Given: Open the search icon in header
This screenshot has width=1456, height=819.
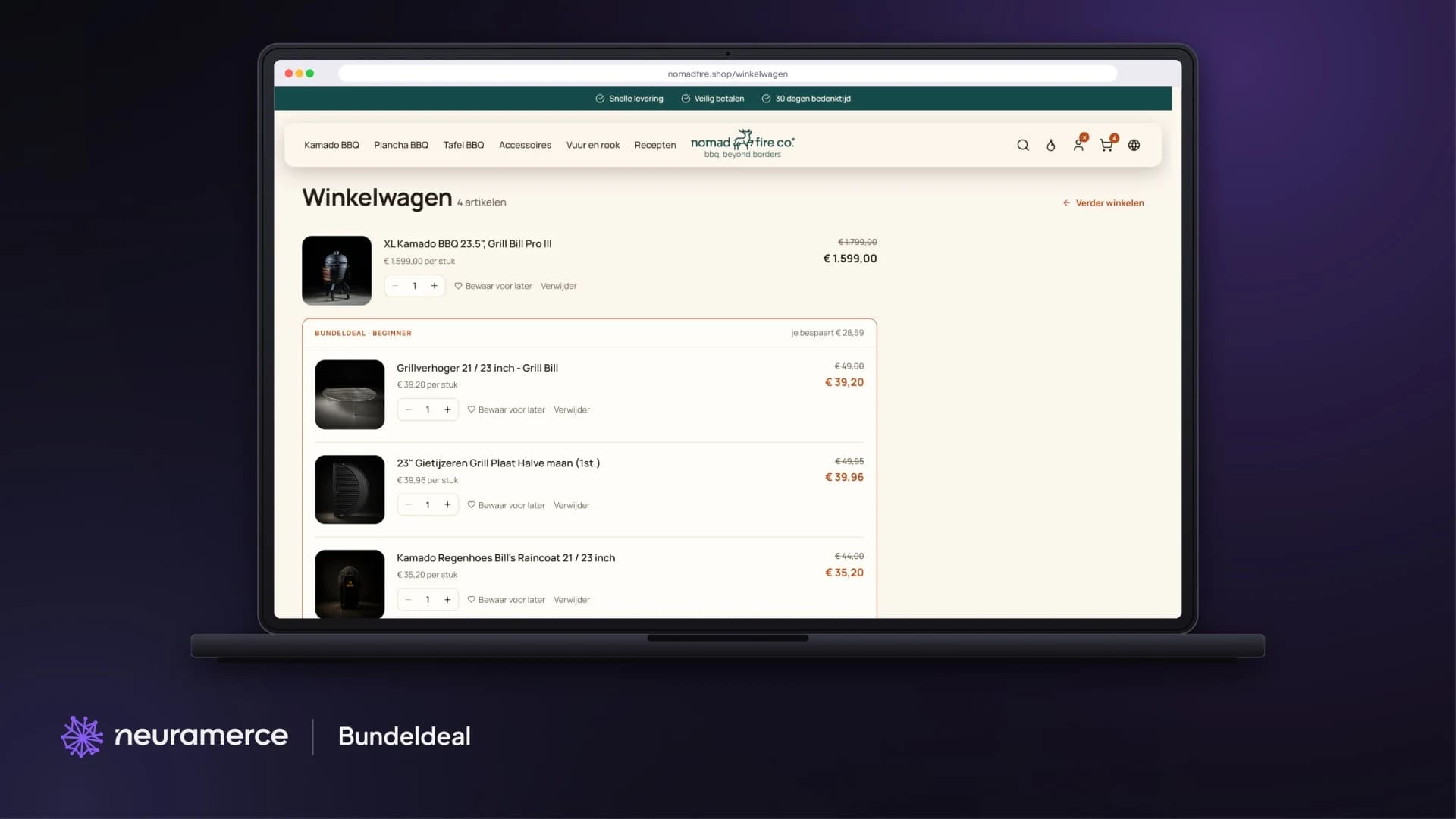Looking at the screenshot, I should pyautogui.click(x=1023, y=145).
